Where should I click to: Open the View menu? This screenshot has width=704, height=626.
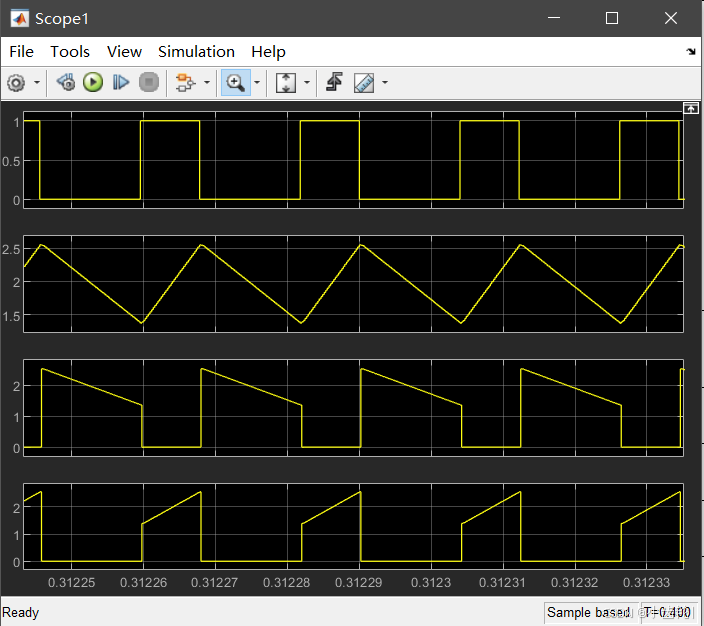(x=124, y=52)
